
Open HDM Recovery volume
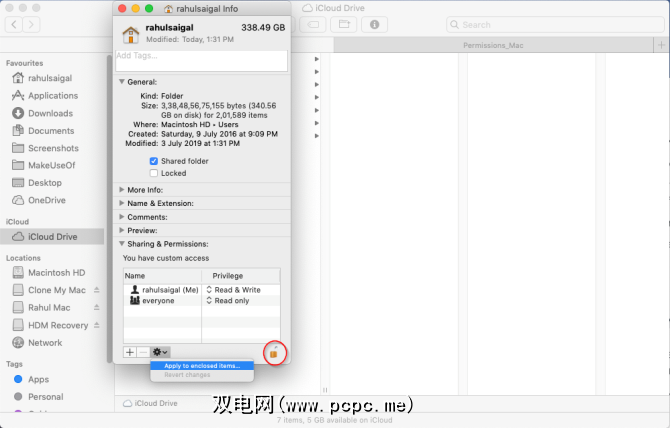50,325
